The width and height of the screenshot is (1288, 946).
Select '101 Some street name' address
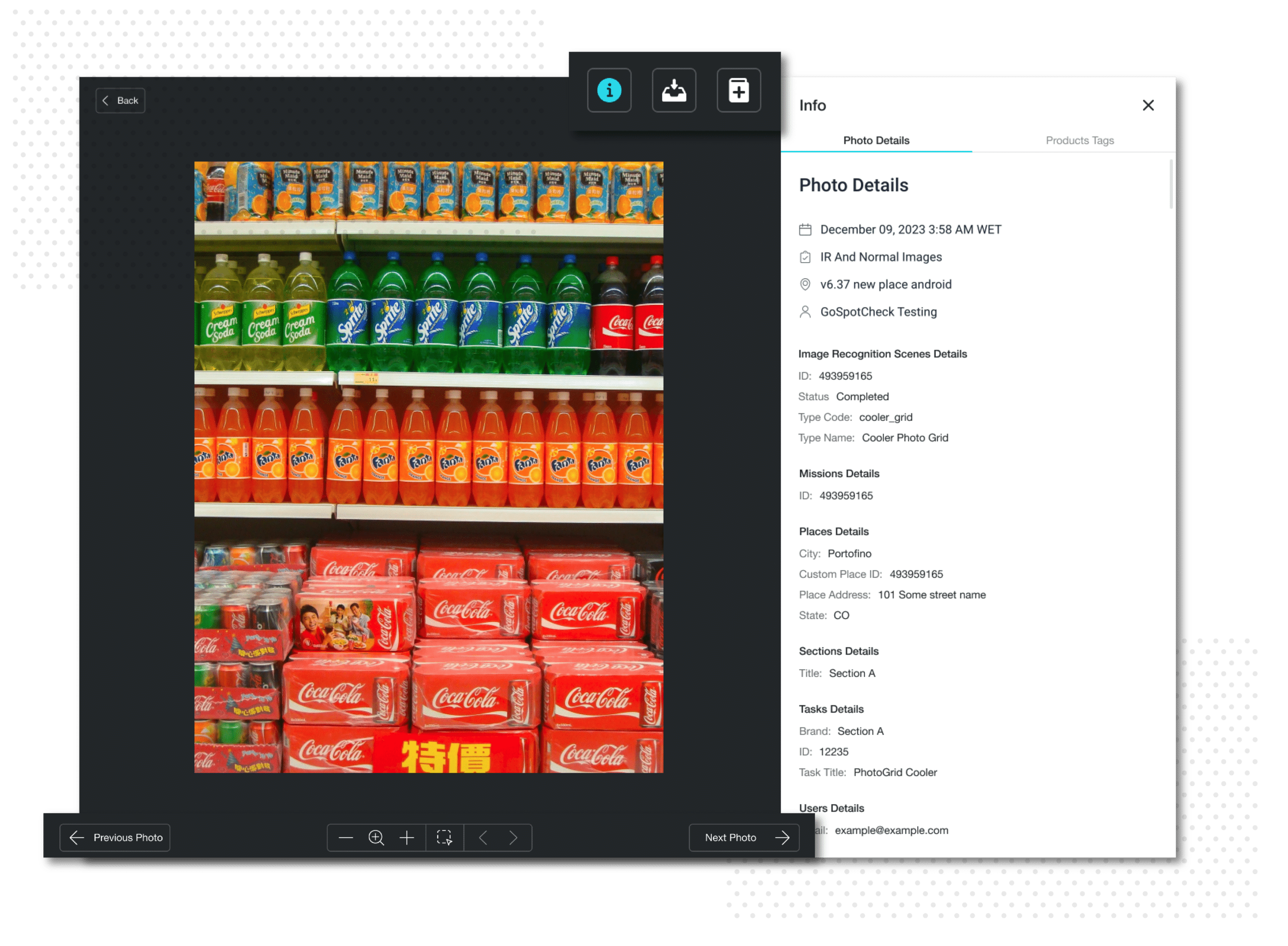pos(931,595)
